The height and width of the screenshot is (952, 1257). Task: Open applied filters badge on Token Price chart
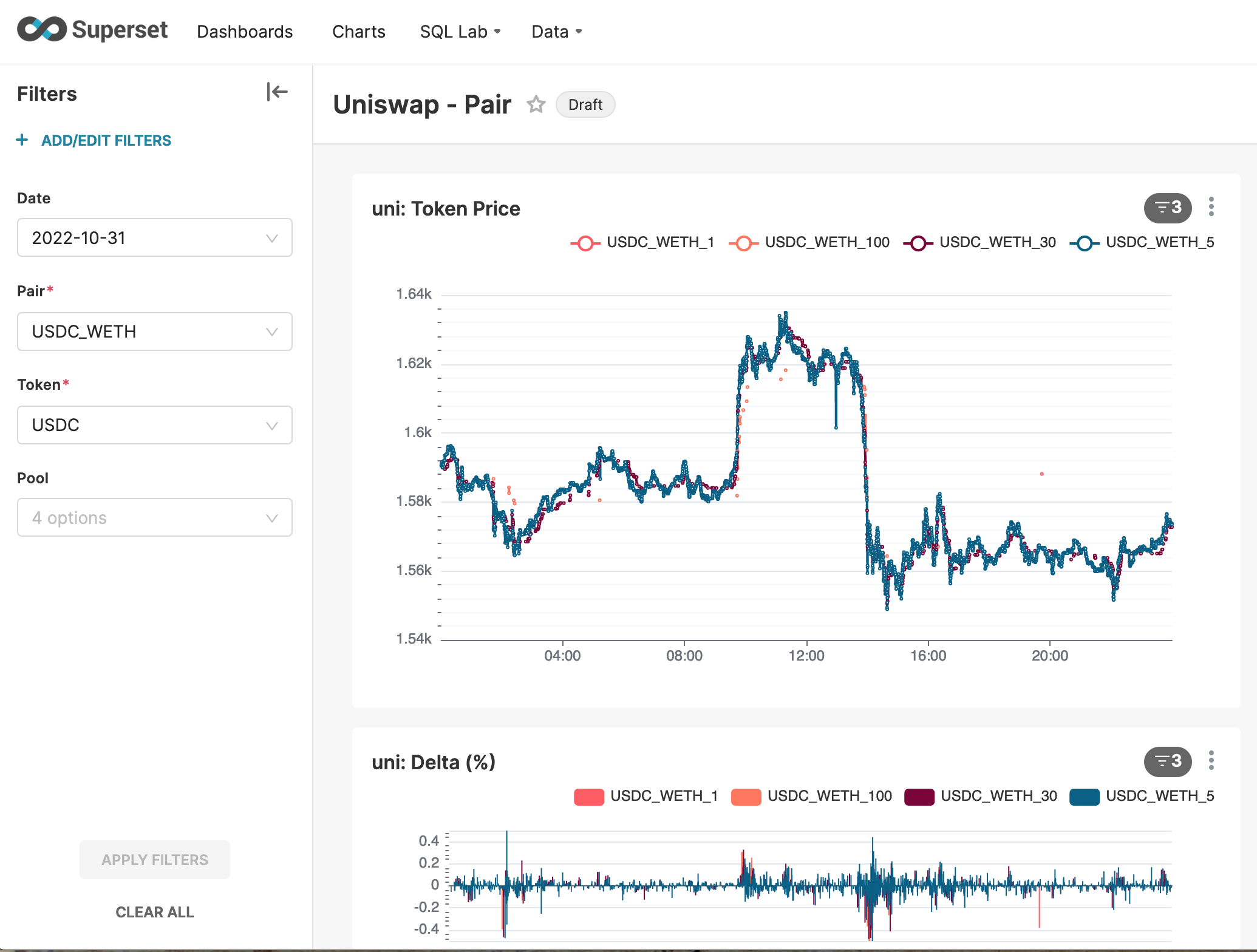tap(1167, 208)
